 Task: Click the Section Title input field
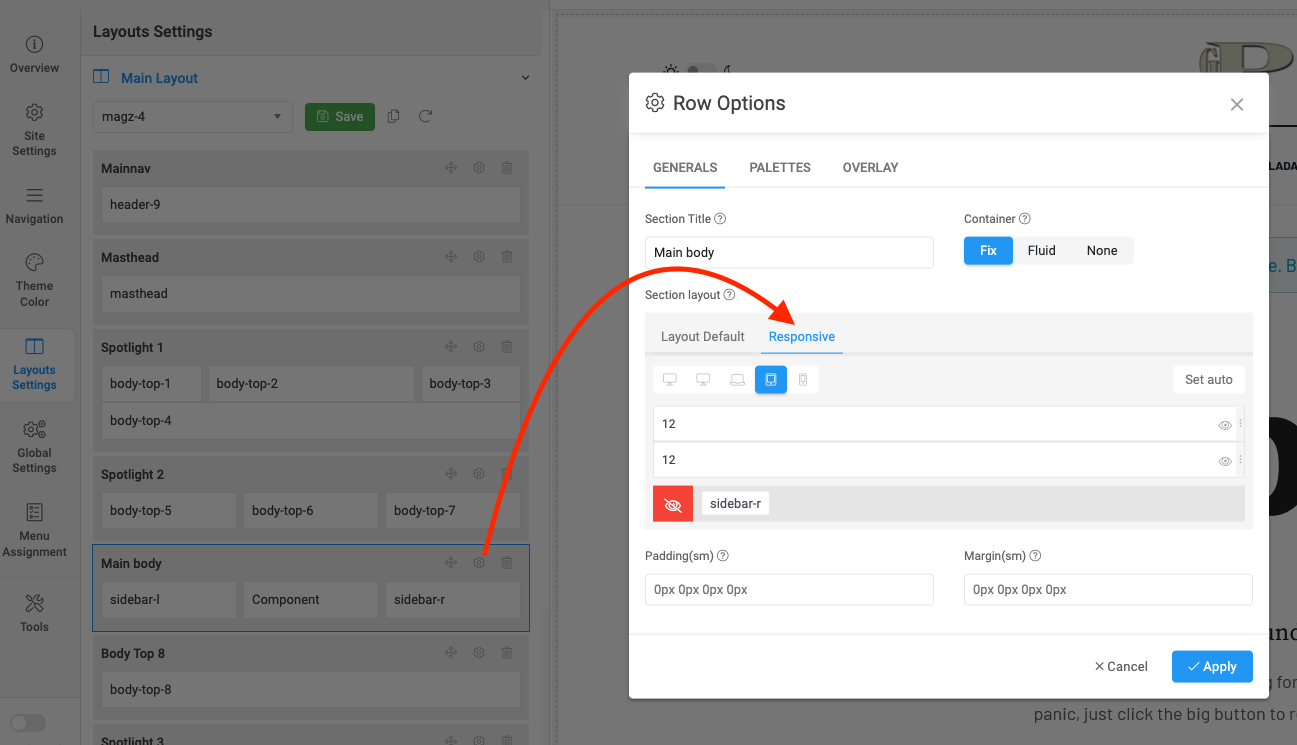(x=789, y=253)
